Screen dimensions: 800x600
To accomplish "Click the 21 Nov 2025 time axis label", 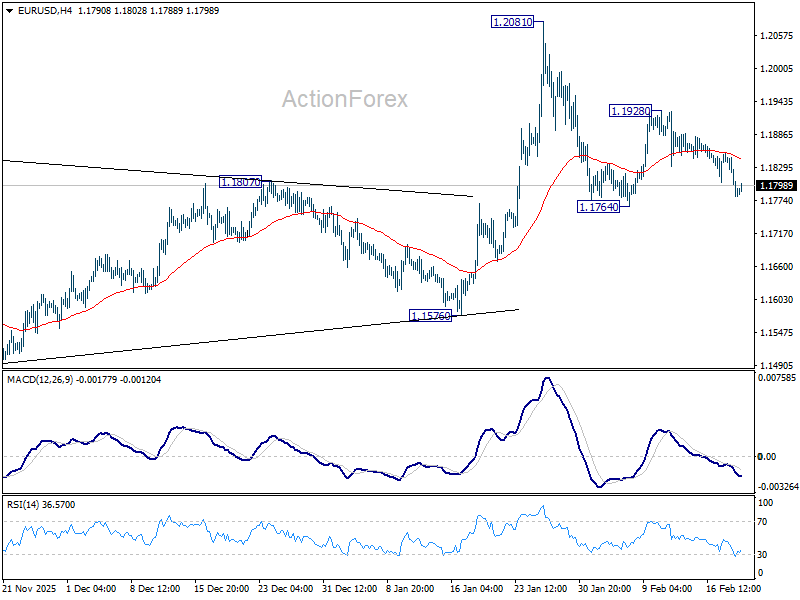I will click(30, 589).
